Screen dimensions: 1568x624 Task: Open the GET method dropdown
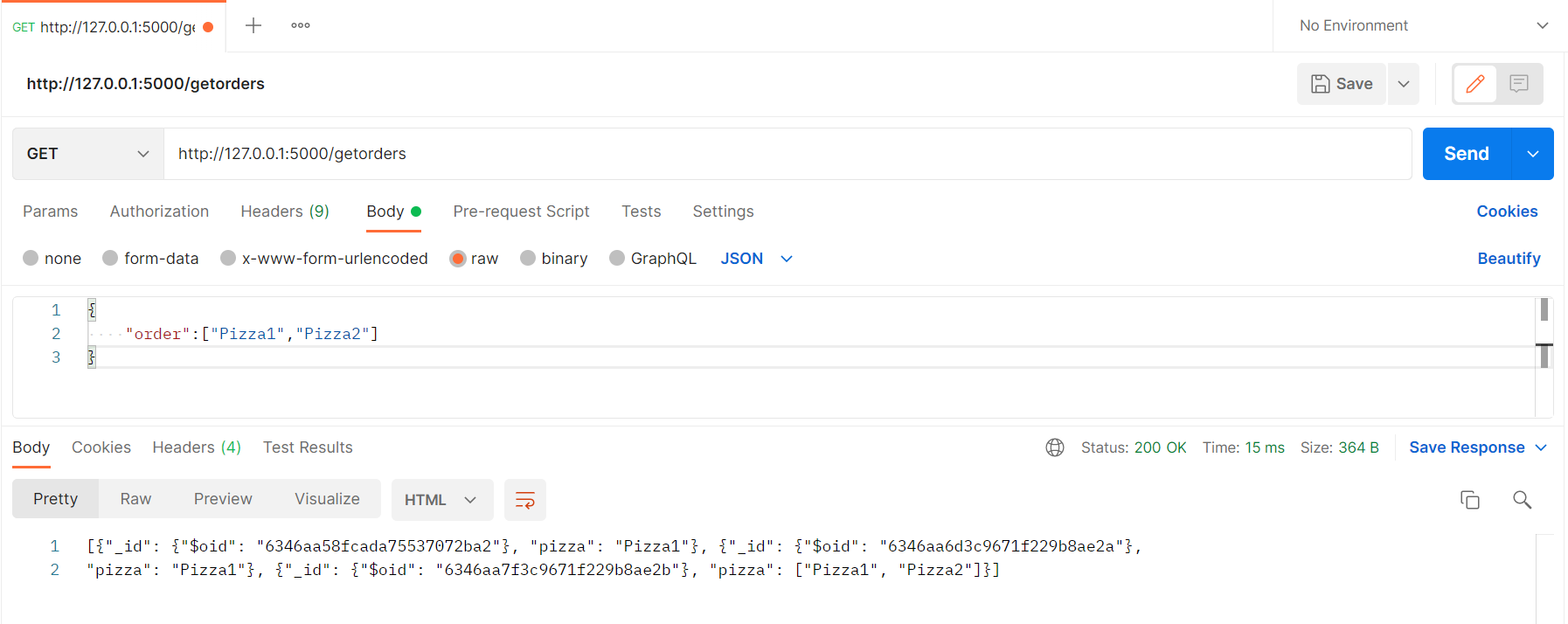[87, 153]
